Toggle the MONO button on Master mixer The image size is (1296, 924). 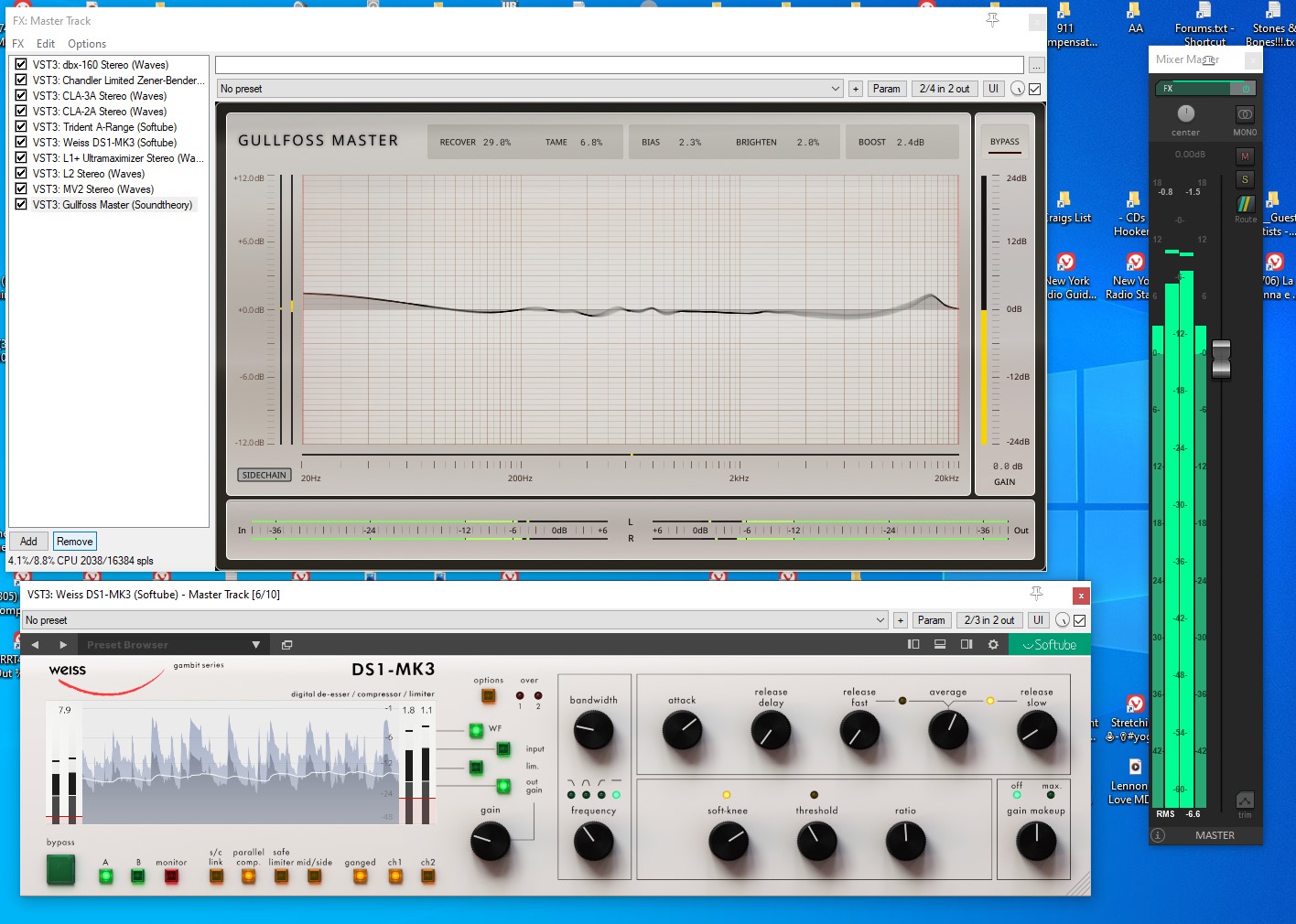1245,114
